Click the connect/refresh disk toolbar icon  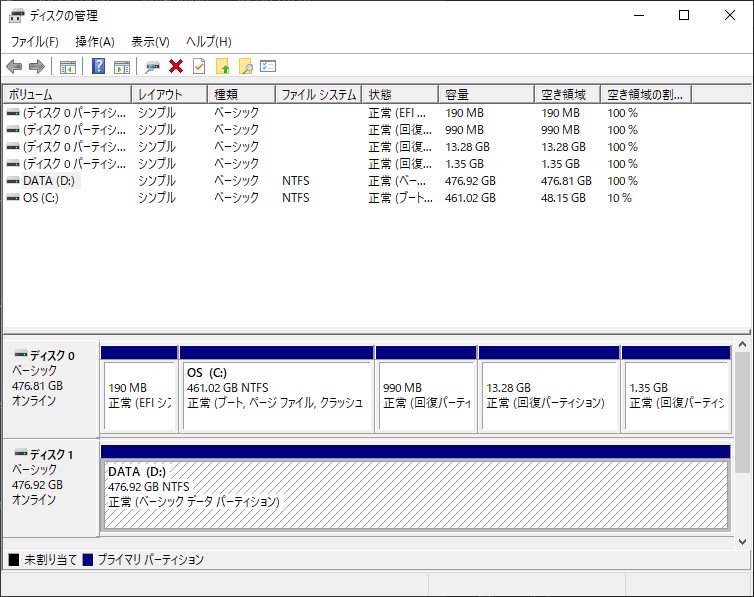(153, 67)
